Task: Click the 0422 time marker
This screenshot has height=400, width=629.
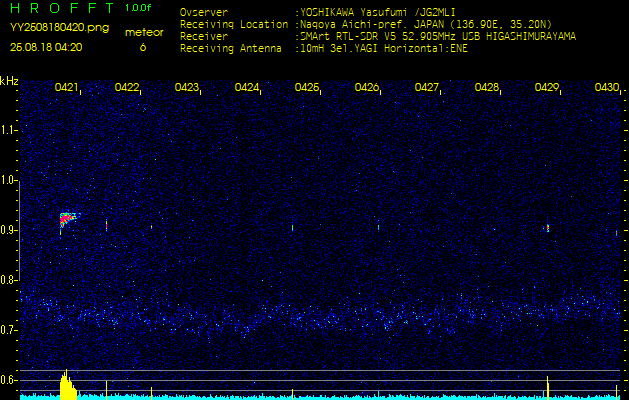Action: (126, 87)
